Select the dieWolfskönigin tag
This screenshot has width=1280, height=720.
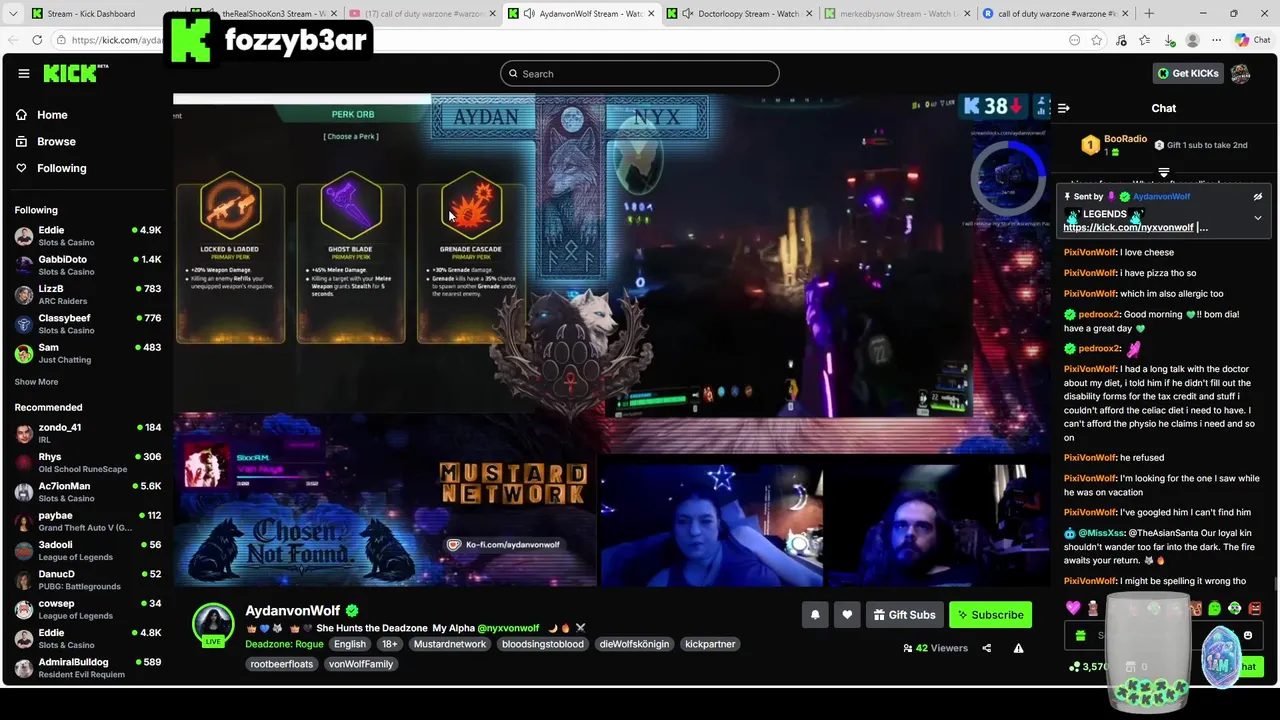pos(634,644)
